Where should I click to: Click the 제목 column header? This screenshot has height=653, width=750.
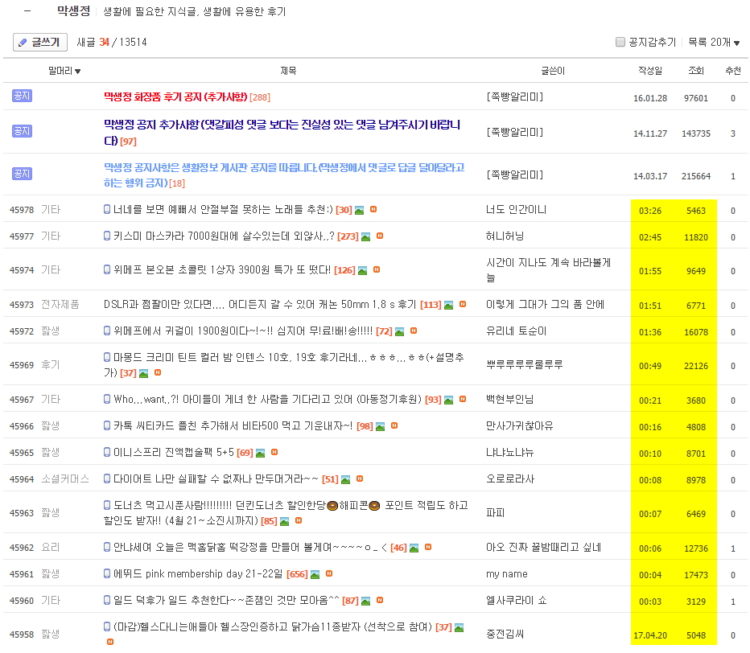(288, 71)
